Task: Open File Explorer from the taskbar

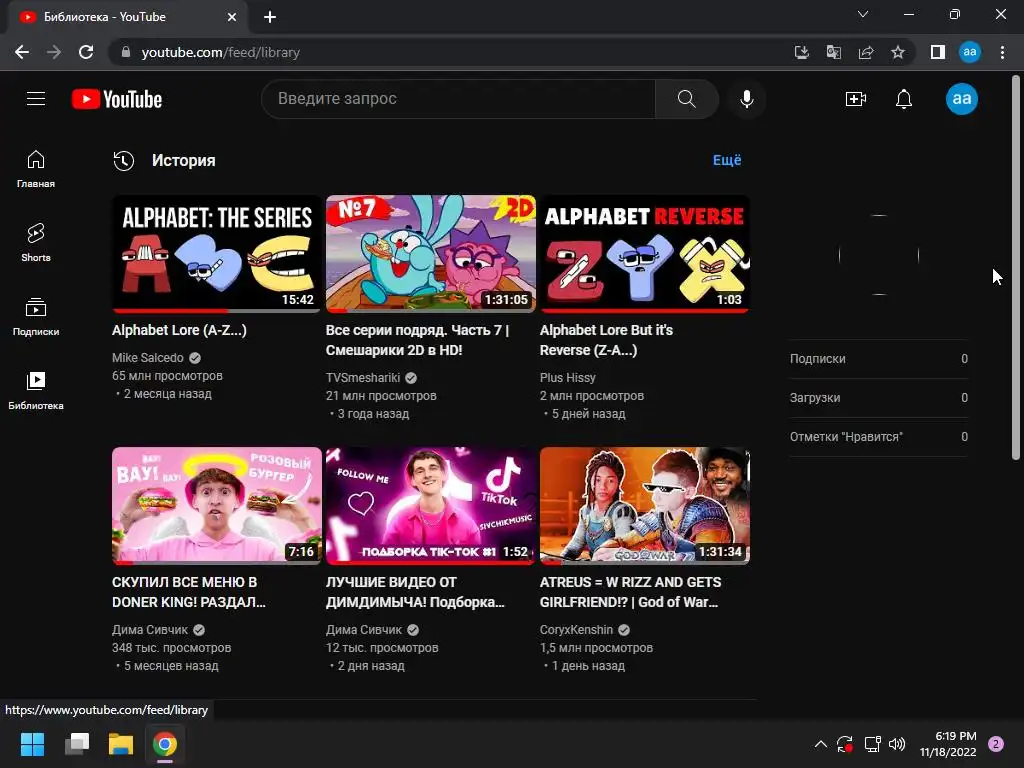Action: coord(121,744)
